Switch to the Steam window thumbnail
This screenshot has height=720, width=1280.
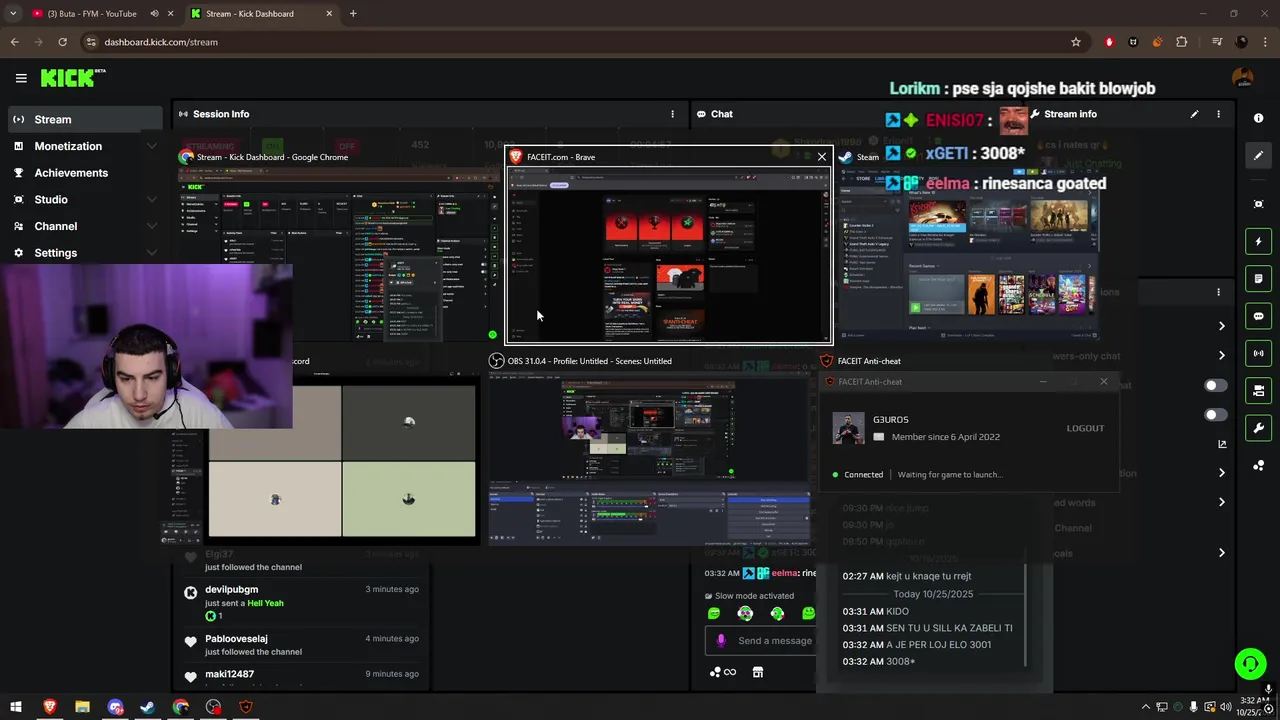point(967,254)
